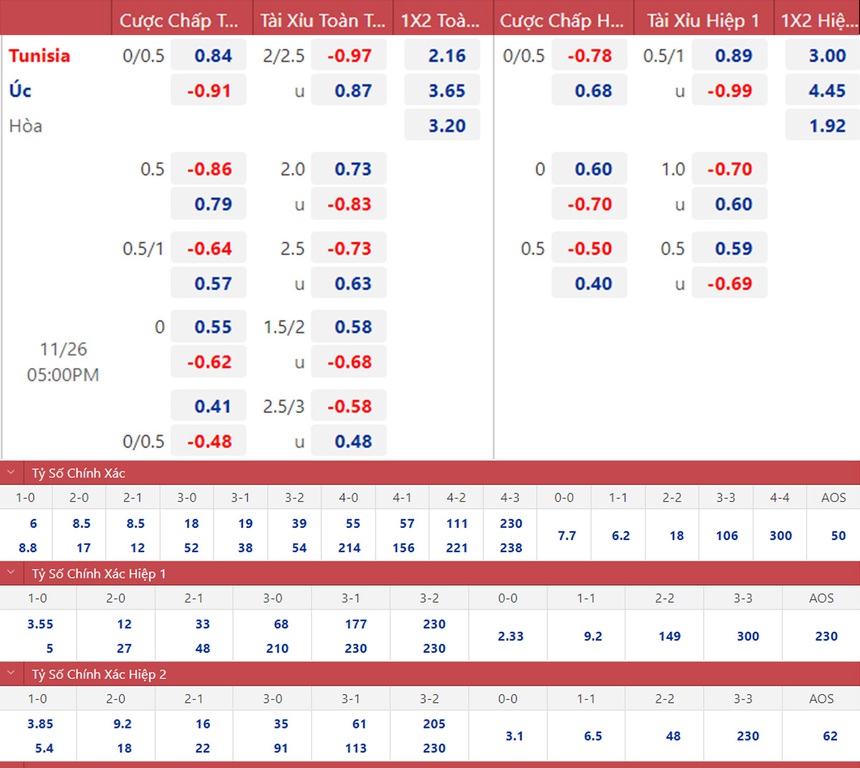This screenshot has height=768, width=860.
Task: Select the Tài Xỉu Hiệp 1 column header
Action: pos(703,20)
